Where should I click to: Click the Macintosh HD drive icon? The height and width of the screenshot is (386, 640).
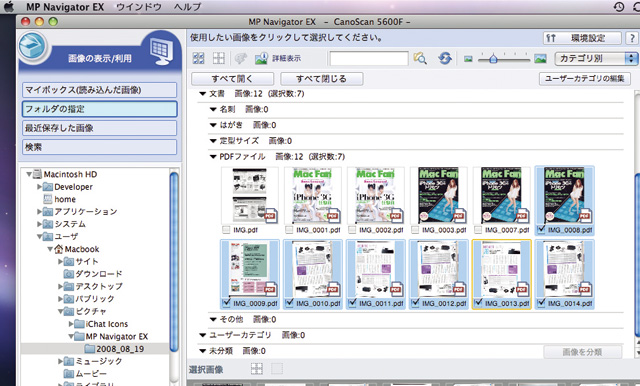point(38,174)
